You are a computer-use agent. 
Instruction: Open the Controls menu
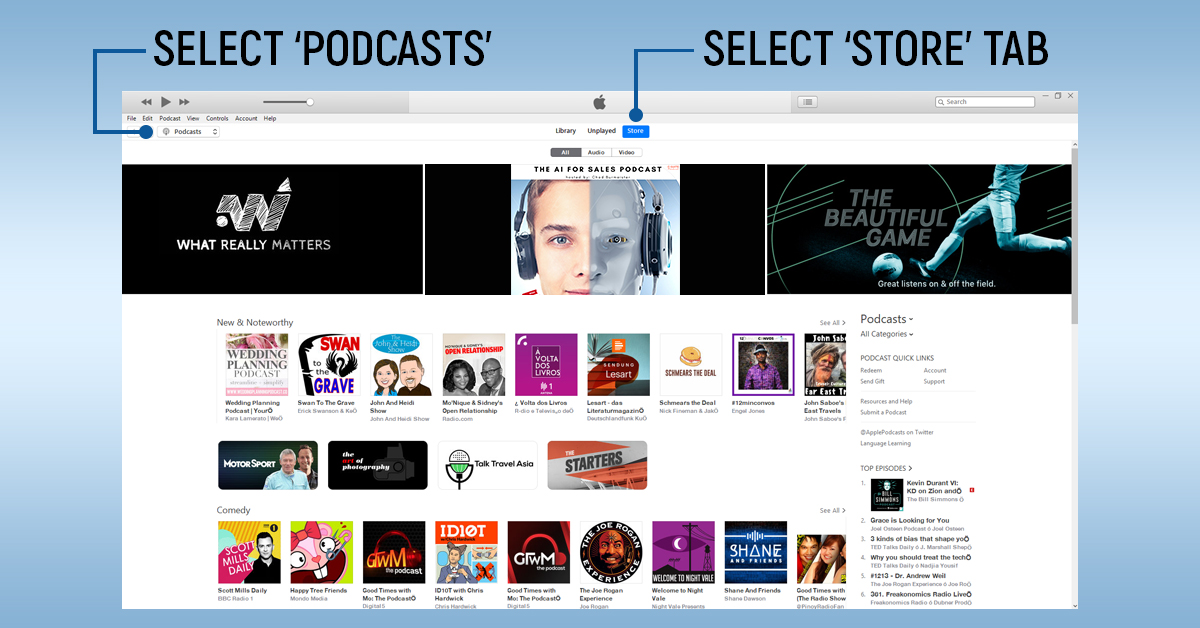(x=217, y=118)
